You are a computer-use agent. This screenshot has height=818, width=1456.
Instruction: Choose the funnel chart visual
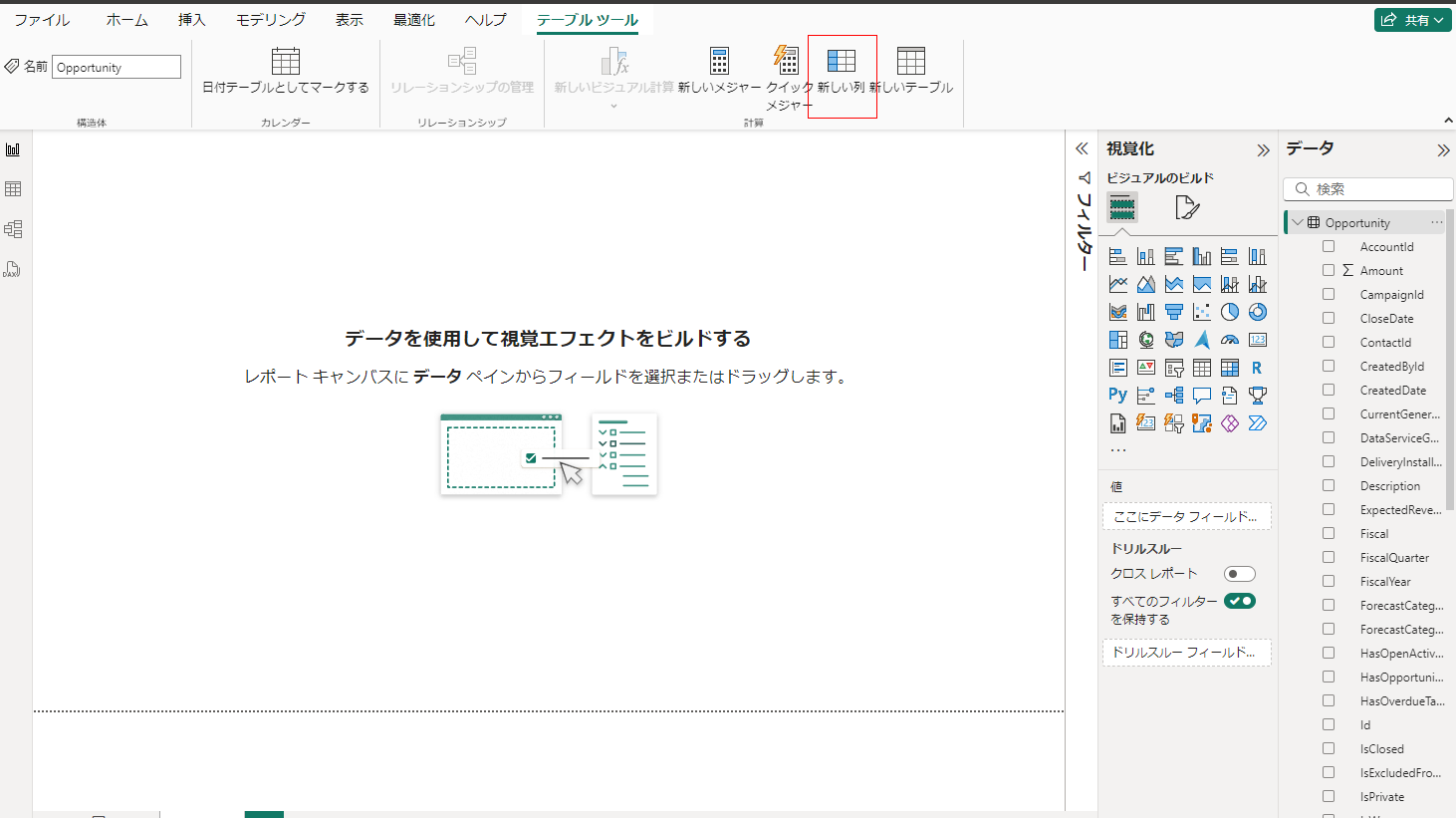(x=1174, y=312)
